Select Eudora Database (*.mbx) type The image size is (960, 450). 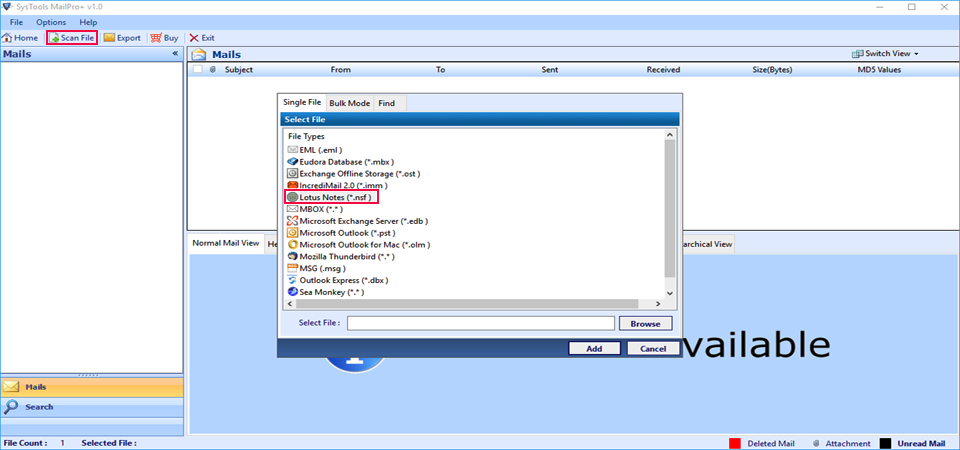pos(341,162)
